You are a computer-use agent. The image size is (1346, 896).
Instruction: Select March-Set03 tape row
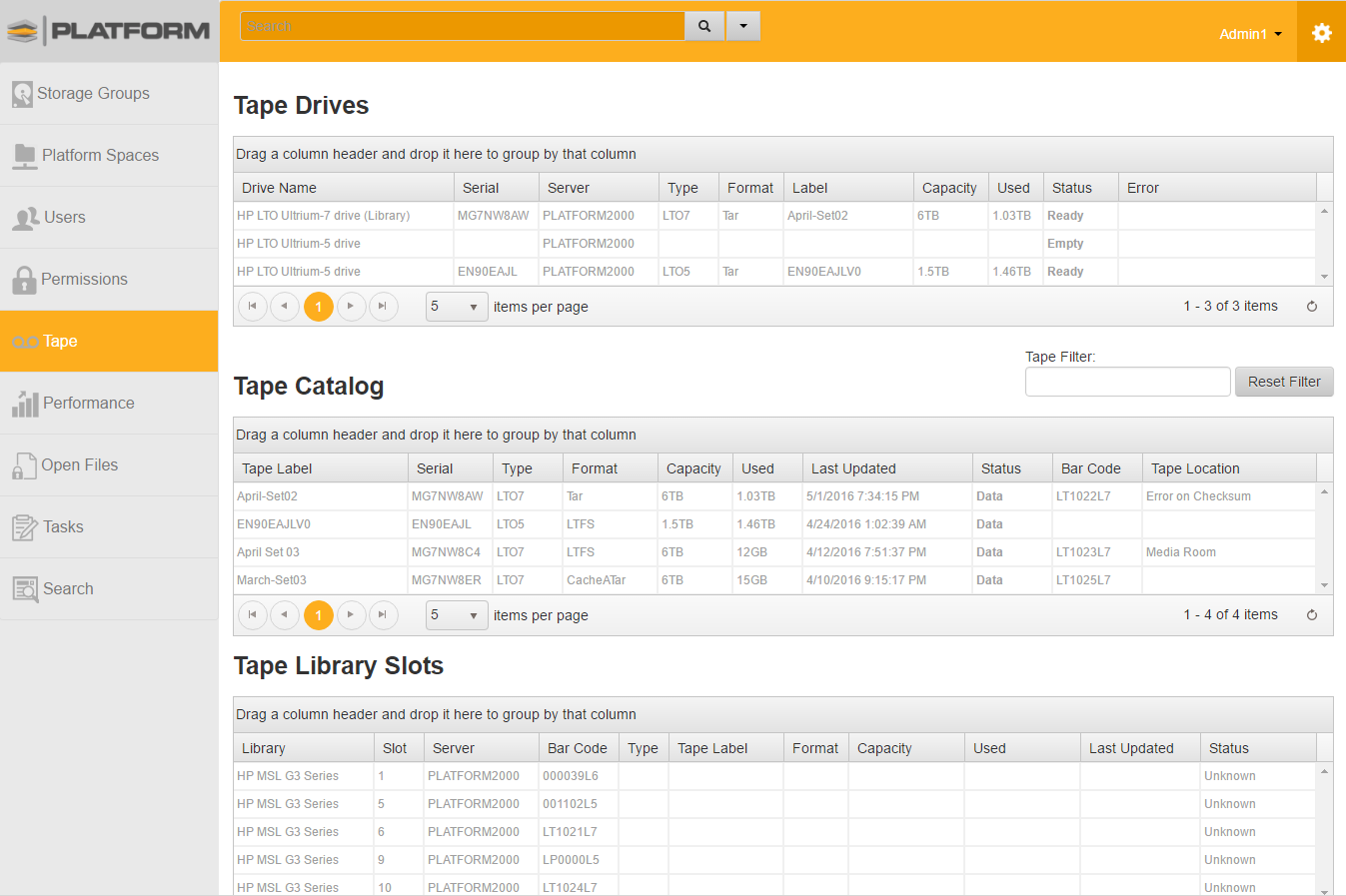pyautogui.click(x=774, y=580)
